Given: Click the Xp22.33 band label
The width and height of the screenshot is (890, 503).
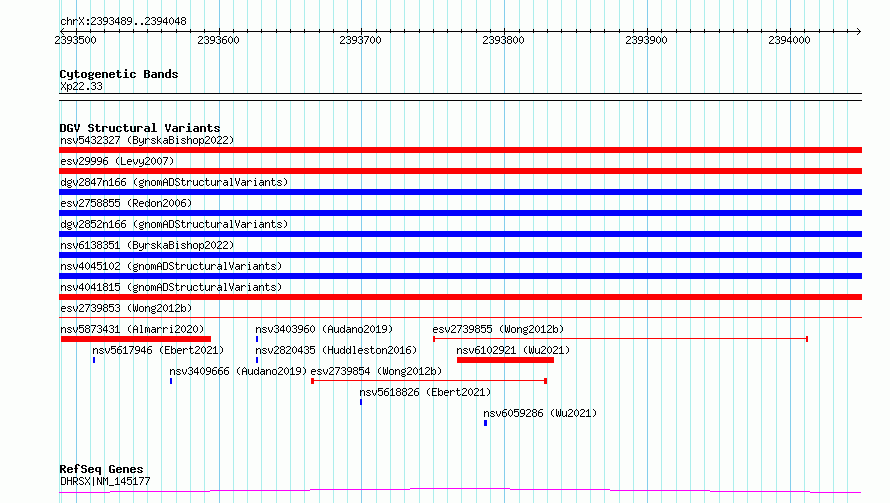Looking at the screenshot, I should click(81, 86).
